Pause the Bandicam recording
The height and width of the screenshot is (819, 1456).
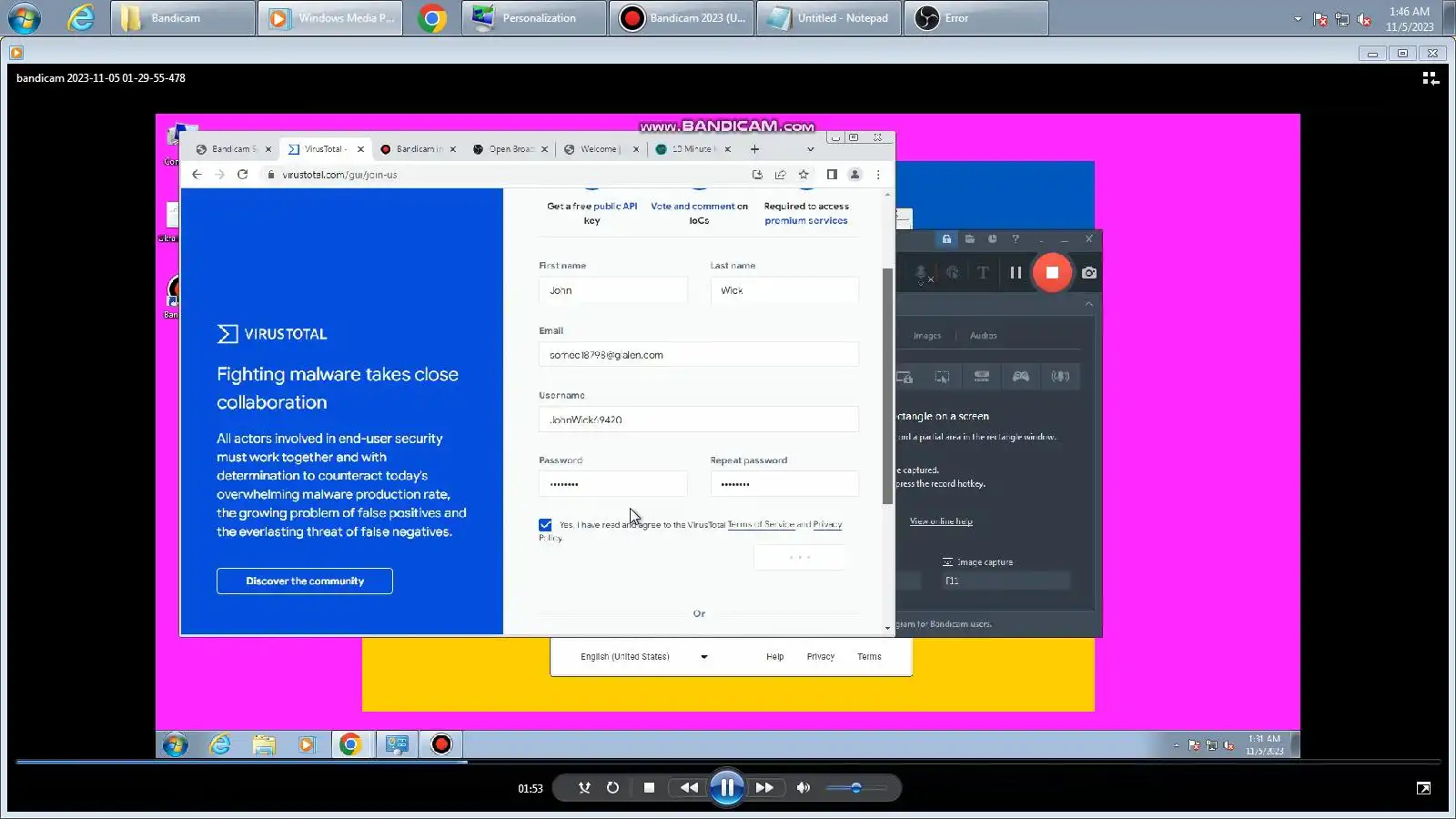point(1016,272)
